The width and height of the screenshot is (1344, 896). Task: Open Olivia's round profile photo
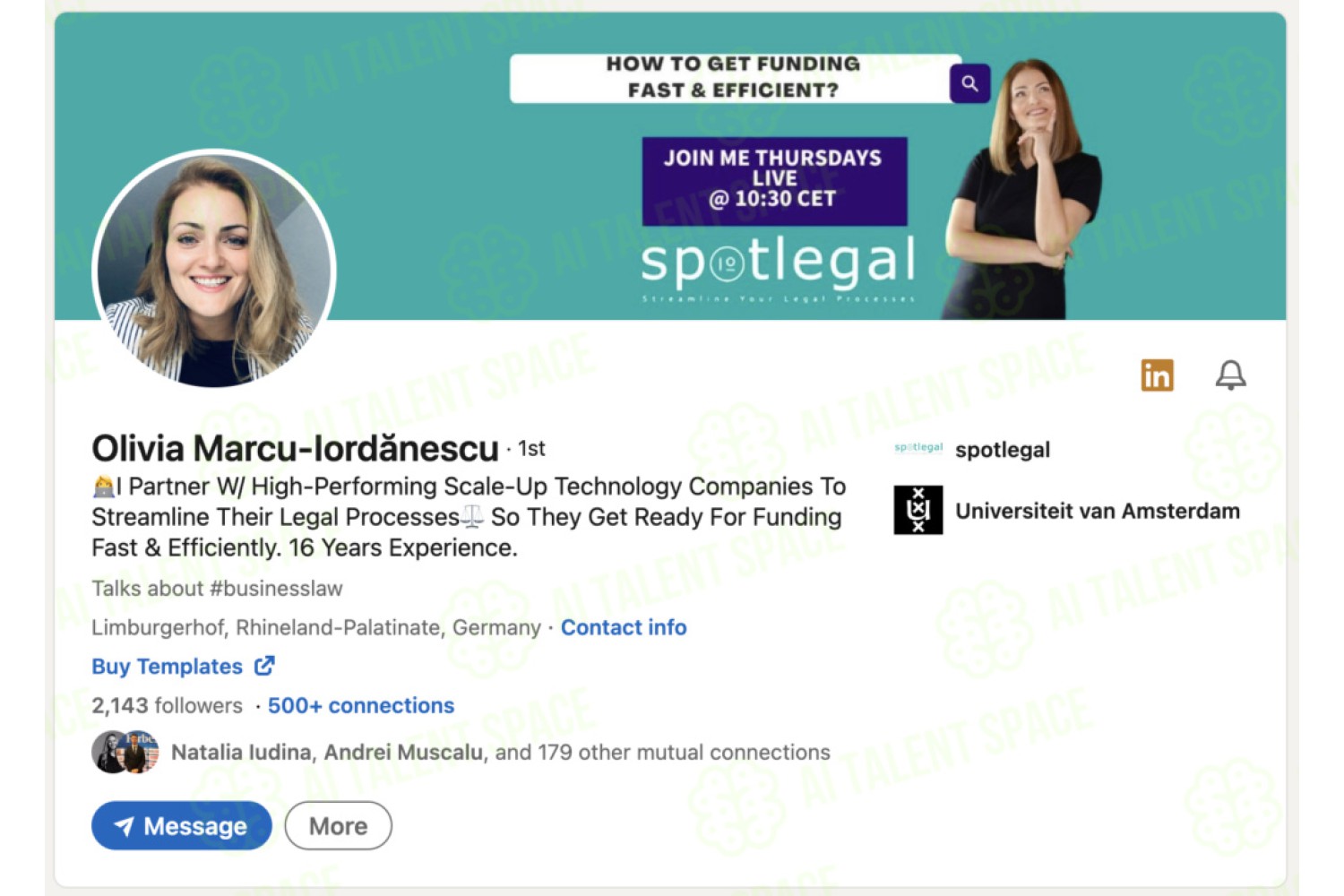point(214,271)
